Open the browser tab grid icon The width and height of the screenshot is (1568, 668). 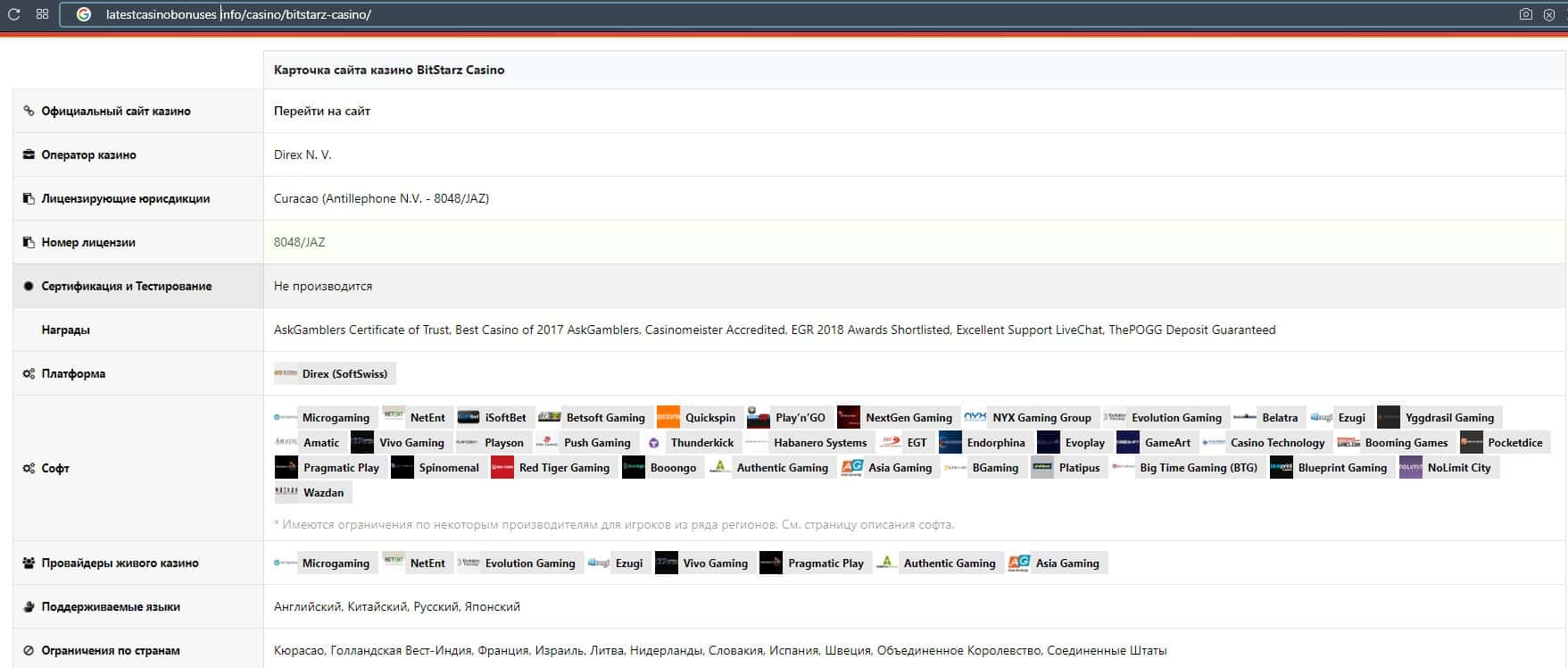42,14
